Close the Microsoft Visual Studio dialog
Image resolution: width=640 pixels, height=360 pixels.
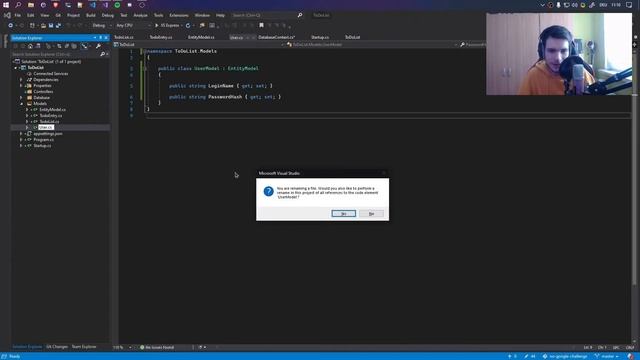383,173
